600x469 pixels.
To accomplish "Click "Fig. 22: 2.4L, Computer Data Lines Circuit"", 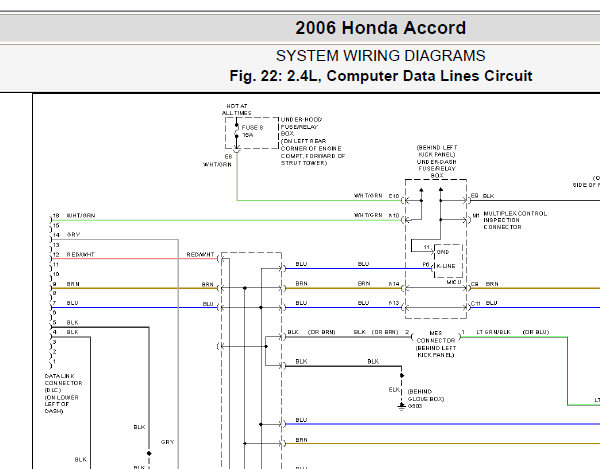I will click(380, 76).
